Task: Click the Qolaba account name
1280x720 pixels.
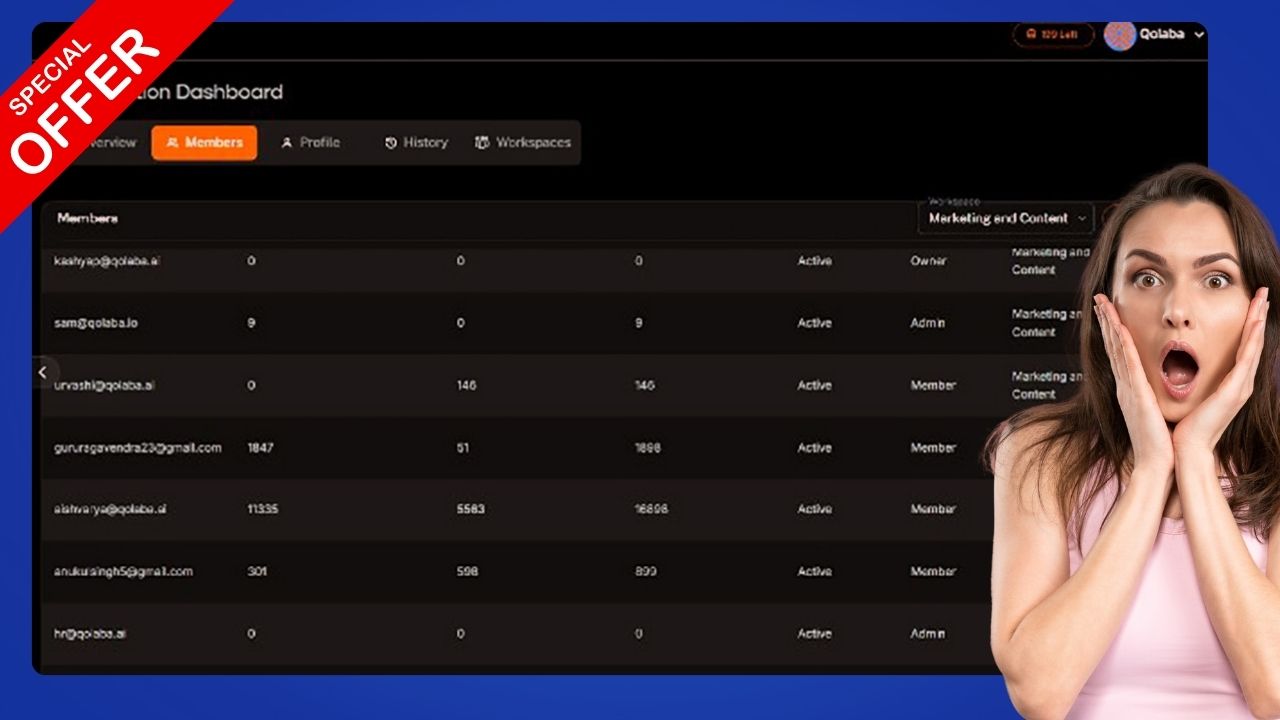Action: coord(1162,34)
